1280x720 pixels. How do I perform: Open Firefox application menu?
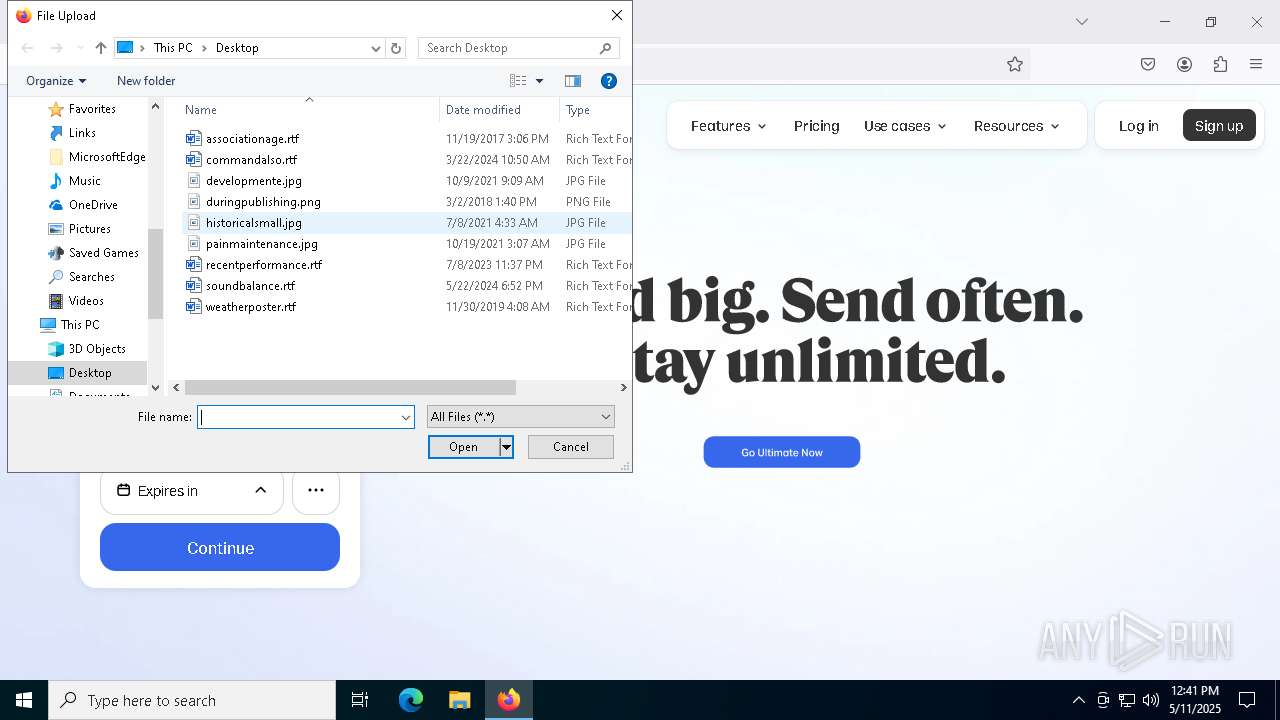point(1256,64)
